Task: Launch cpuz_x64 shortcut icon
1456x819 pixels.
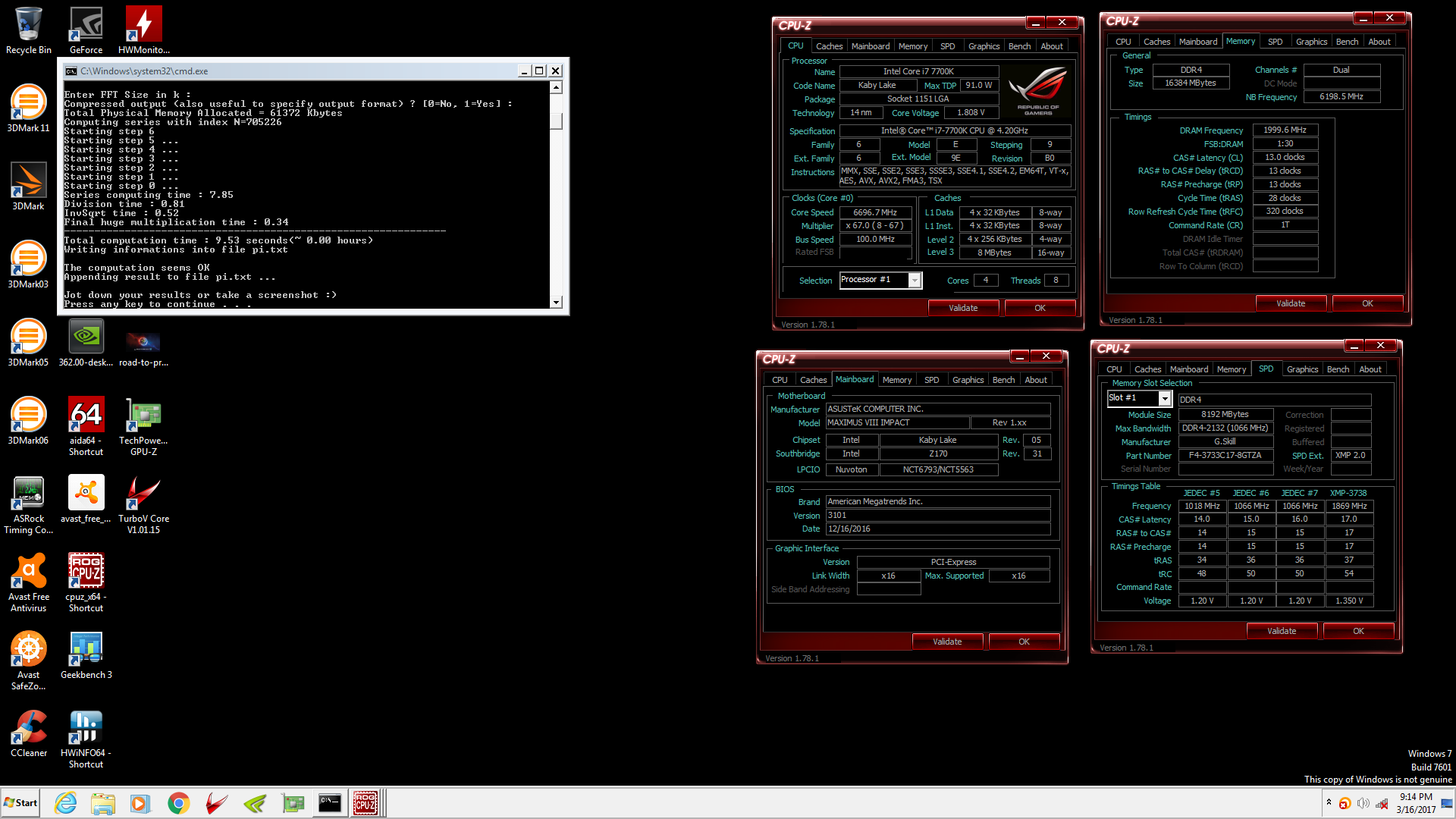Action: pyautogui.click(x=86, y=582)
